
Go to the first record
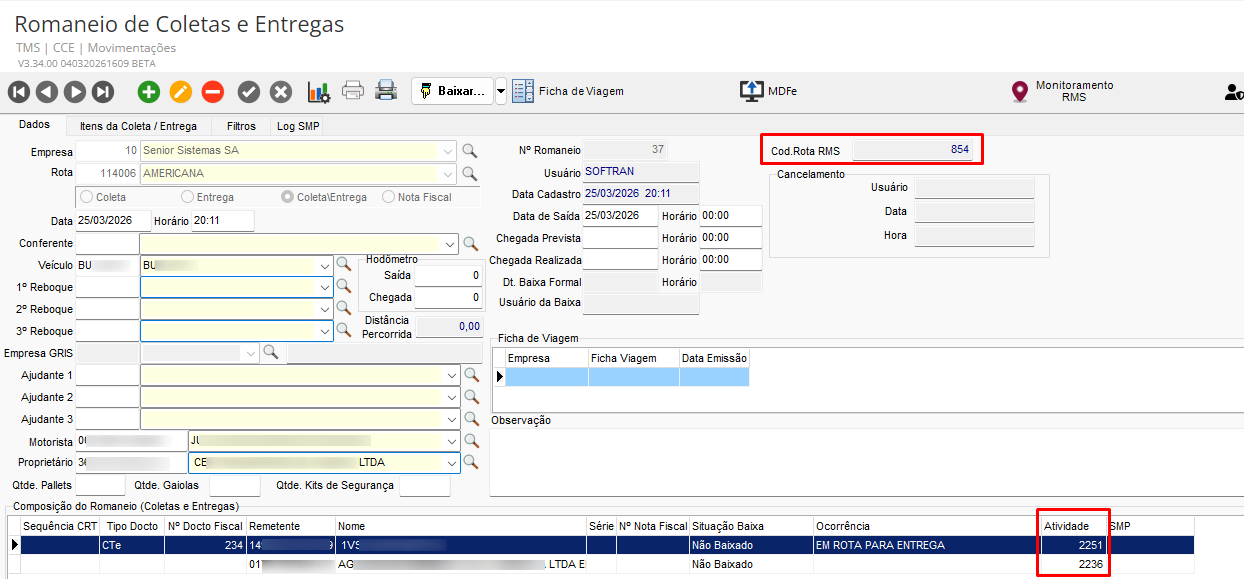pyautogui.click(x=19, y=92)
